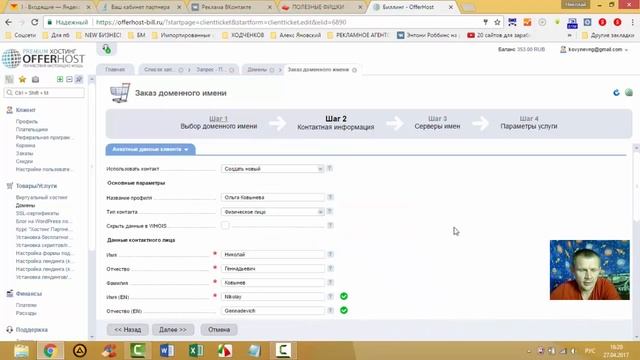The width and height of the screenshot is (640, 360).
Task: Open Виртуальный хостинг in the sidebar
Action: 41,197
